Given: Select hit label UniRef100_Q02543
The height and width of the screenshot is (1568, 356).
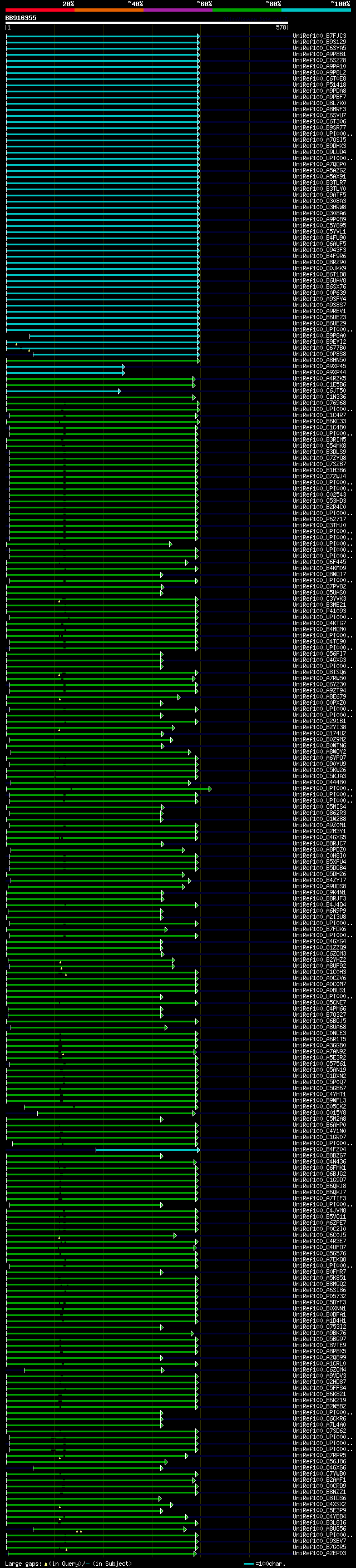Looking at the screenshot, I should 319,495.
